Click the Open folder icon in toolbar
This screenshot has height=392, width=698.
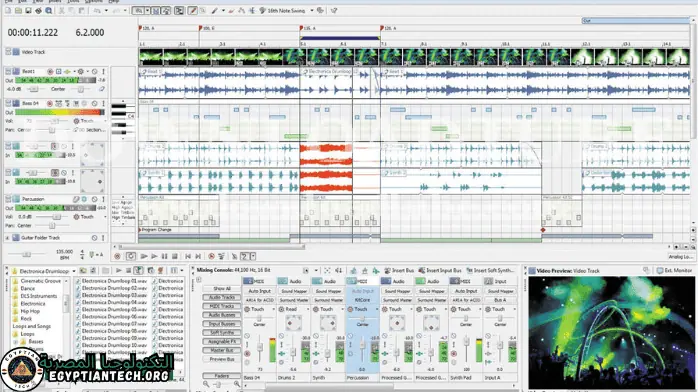pos(18,10)
